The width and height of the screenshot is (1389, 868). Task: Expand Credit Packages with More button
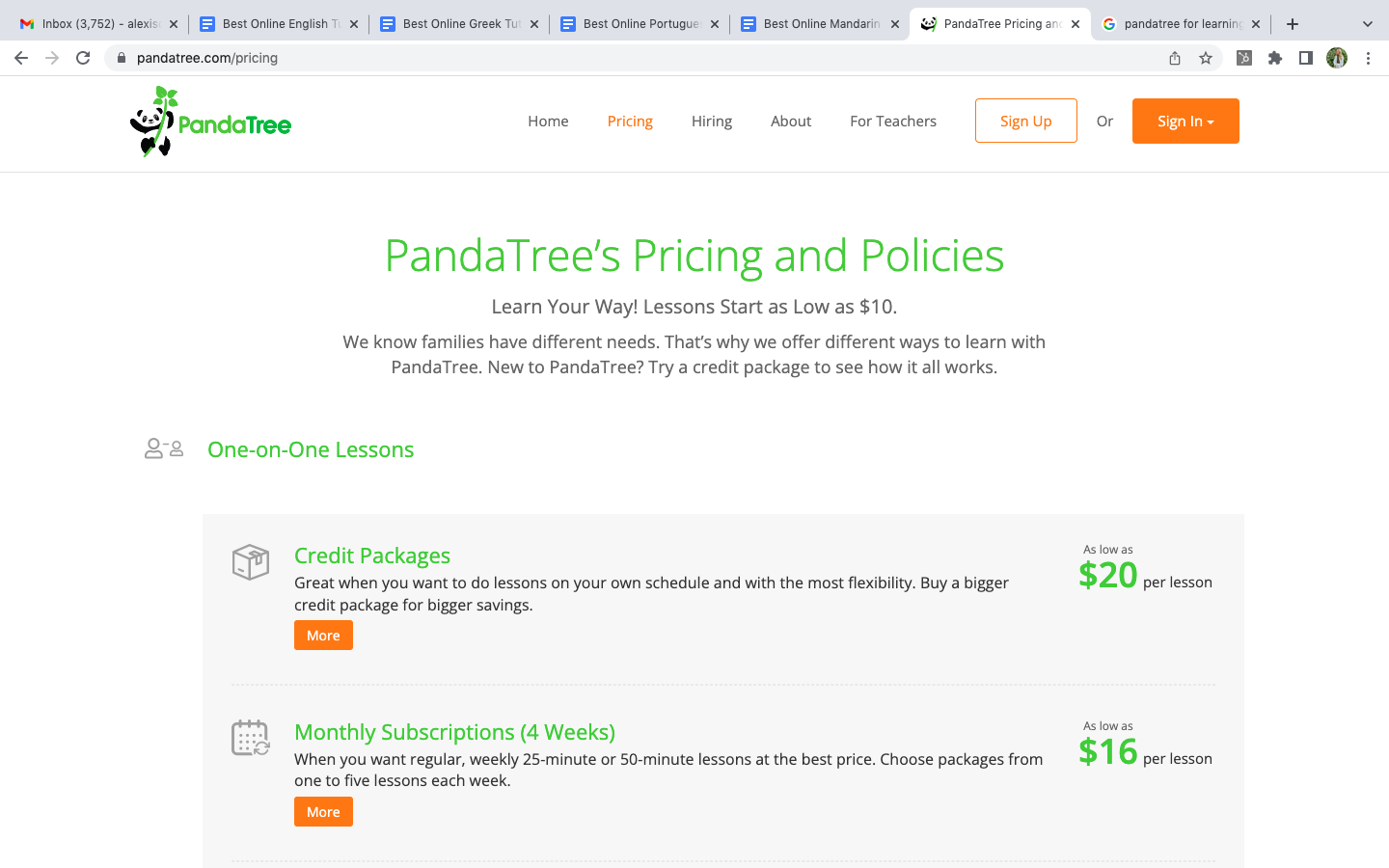click(323, 636)
